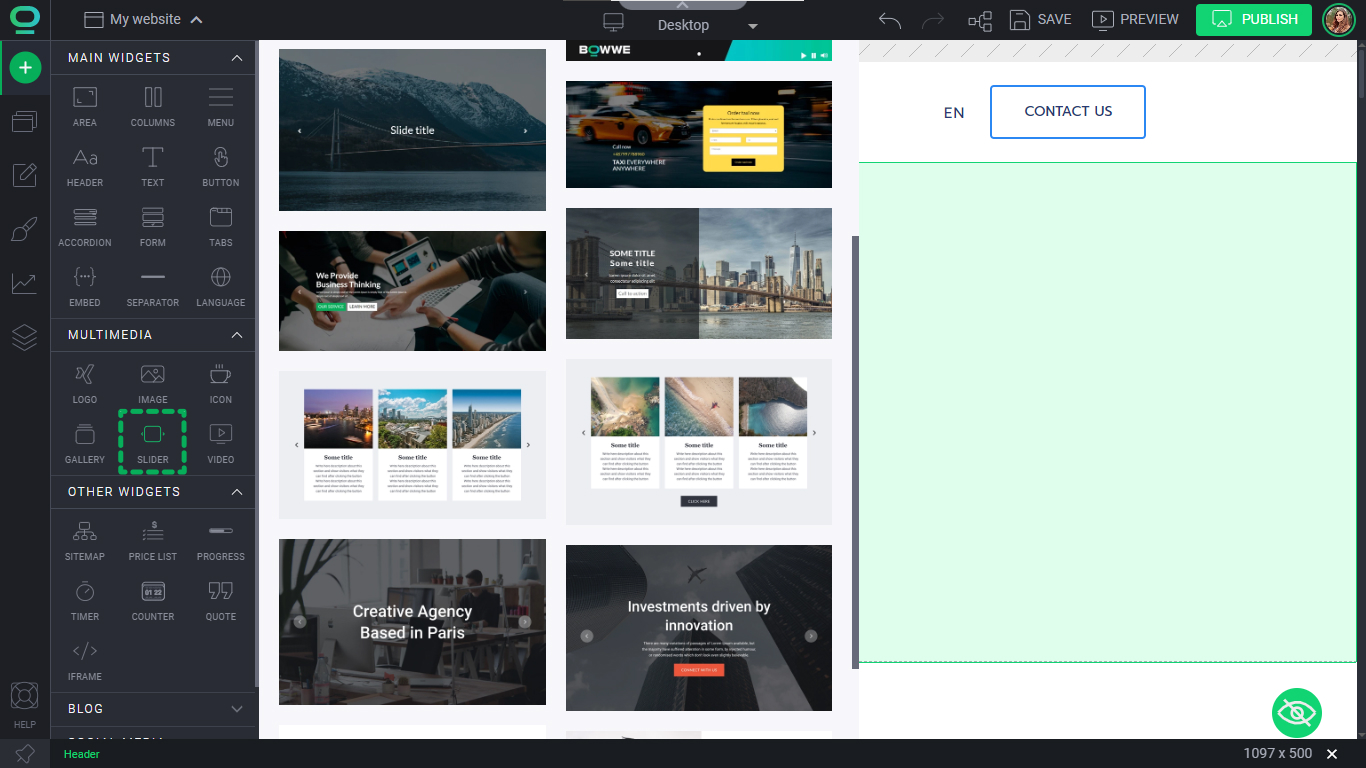Select the Image widget
The height and width of the screenshot is (768, 1366).
click(153, 384)
